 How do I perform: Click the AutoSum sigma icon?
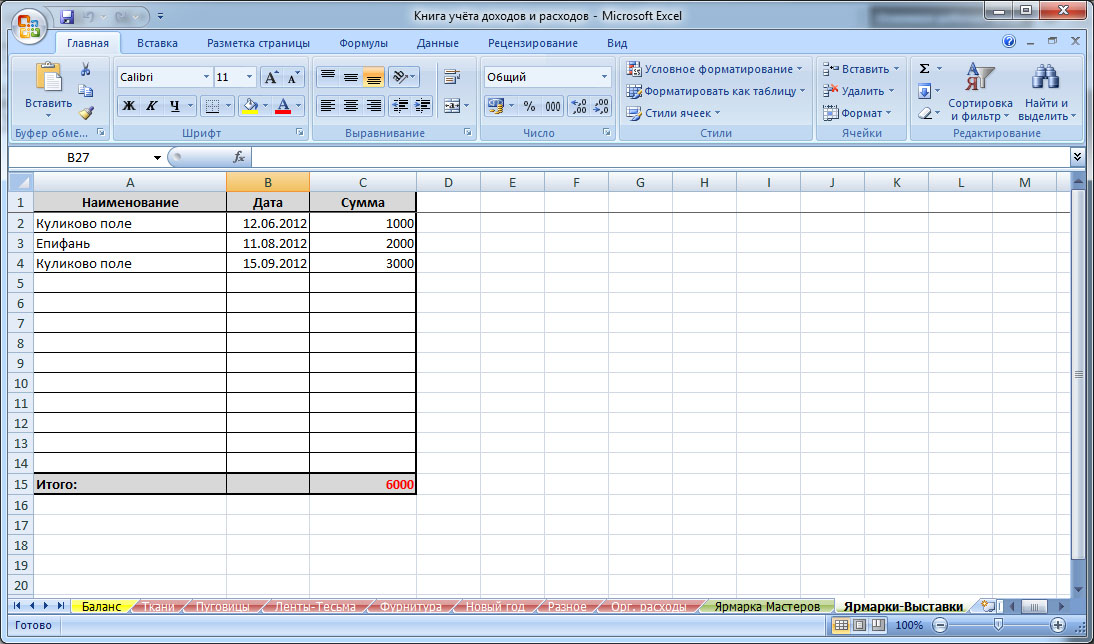(924, 69)
